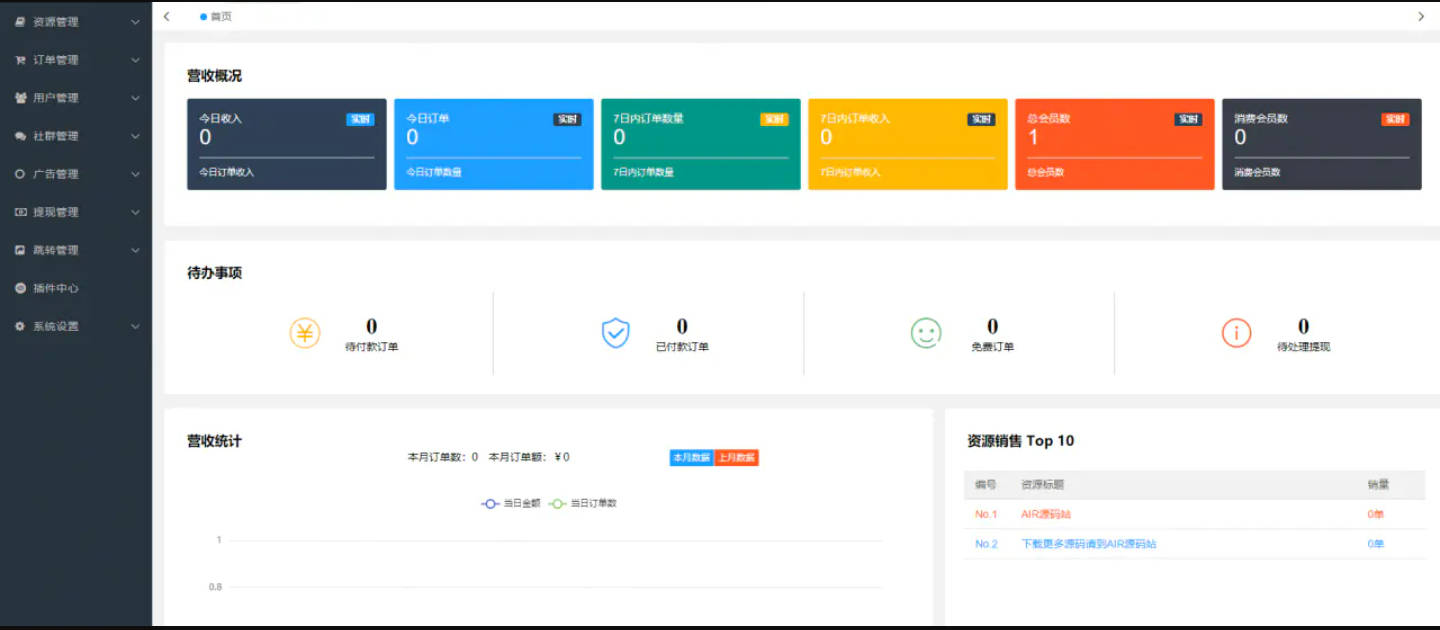Click the 实时 badge on 消费会员数 card
This screenshot has width=1440, height=630.
1395,119
